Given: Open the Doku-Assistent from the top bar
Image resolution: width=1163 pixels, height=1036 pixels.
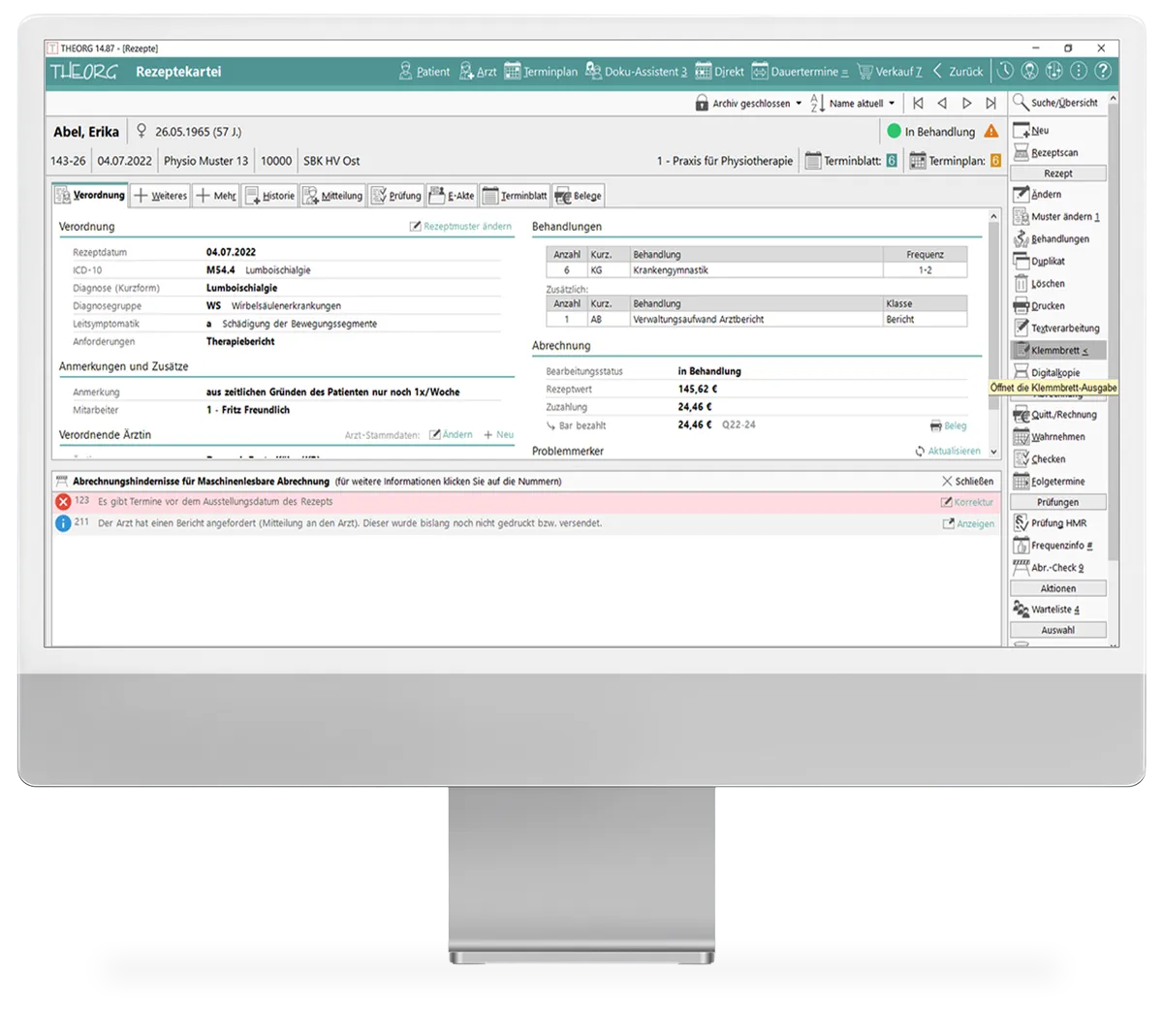Looking at the screenshot, I should pos(637,72).
